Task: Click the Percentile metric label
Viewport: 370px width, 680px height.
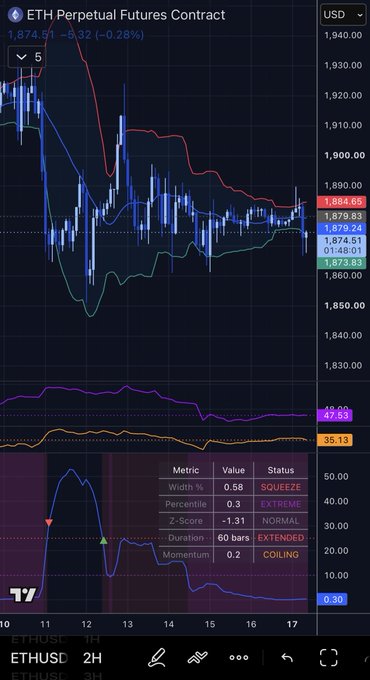Action: [186, 504]
